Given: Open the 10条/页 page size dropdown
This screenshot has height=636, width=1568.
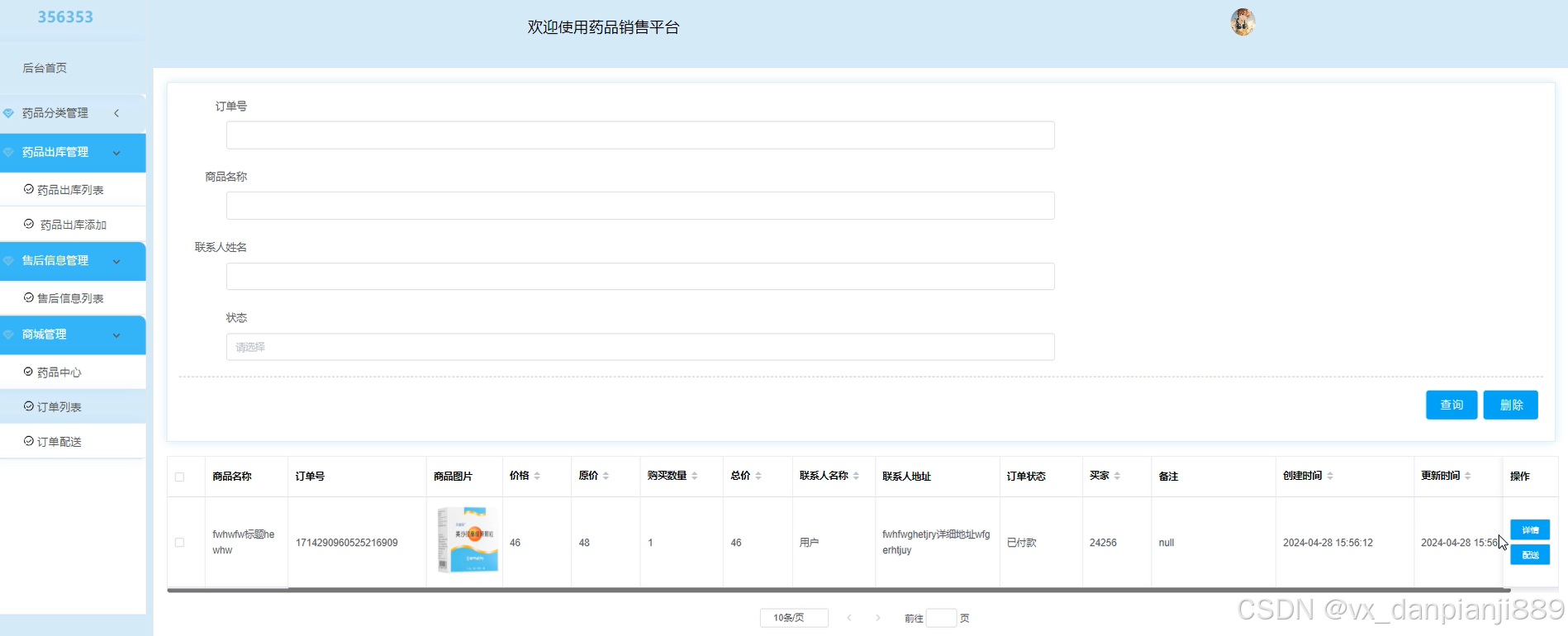Looking at the screenshot, I should coord(794,618).
